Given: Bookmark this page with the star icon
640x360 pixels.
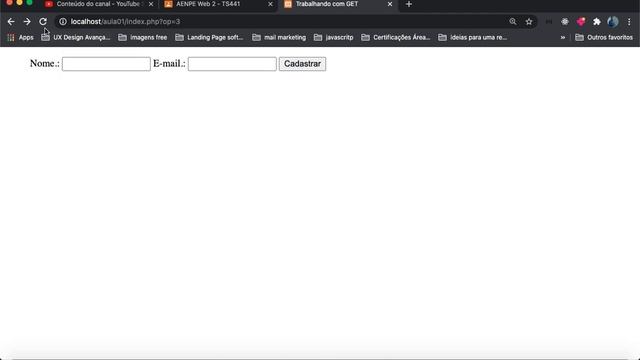Looking at the screenshot, I should (529, 22).
